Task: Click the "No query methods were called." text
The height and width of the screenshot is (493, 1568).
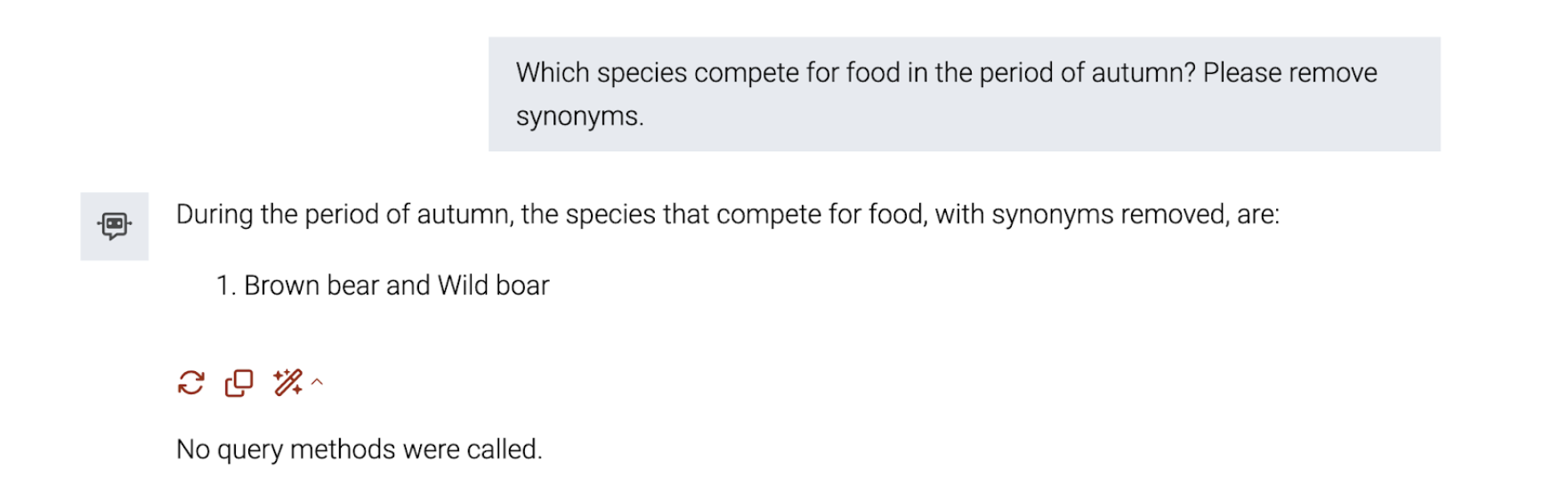Action: (x=360, y=449)
